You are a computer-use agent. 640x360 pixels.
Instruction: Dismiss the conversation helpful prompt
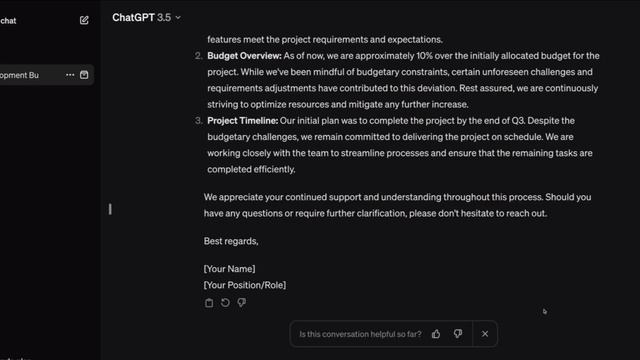[485, 334]
